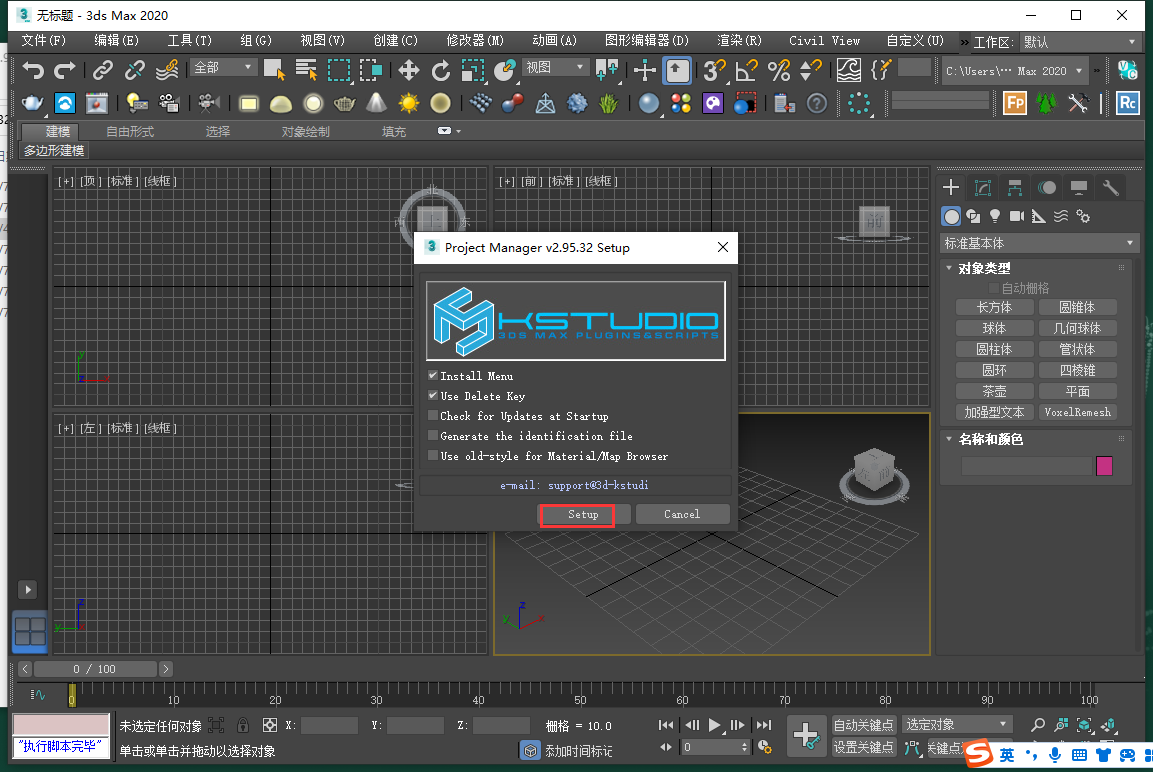The image size is (1153, 772).
Task: Toggle the Angle Snap icon
Action: coord(746,71)
